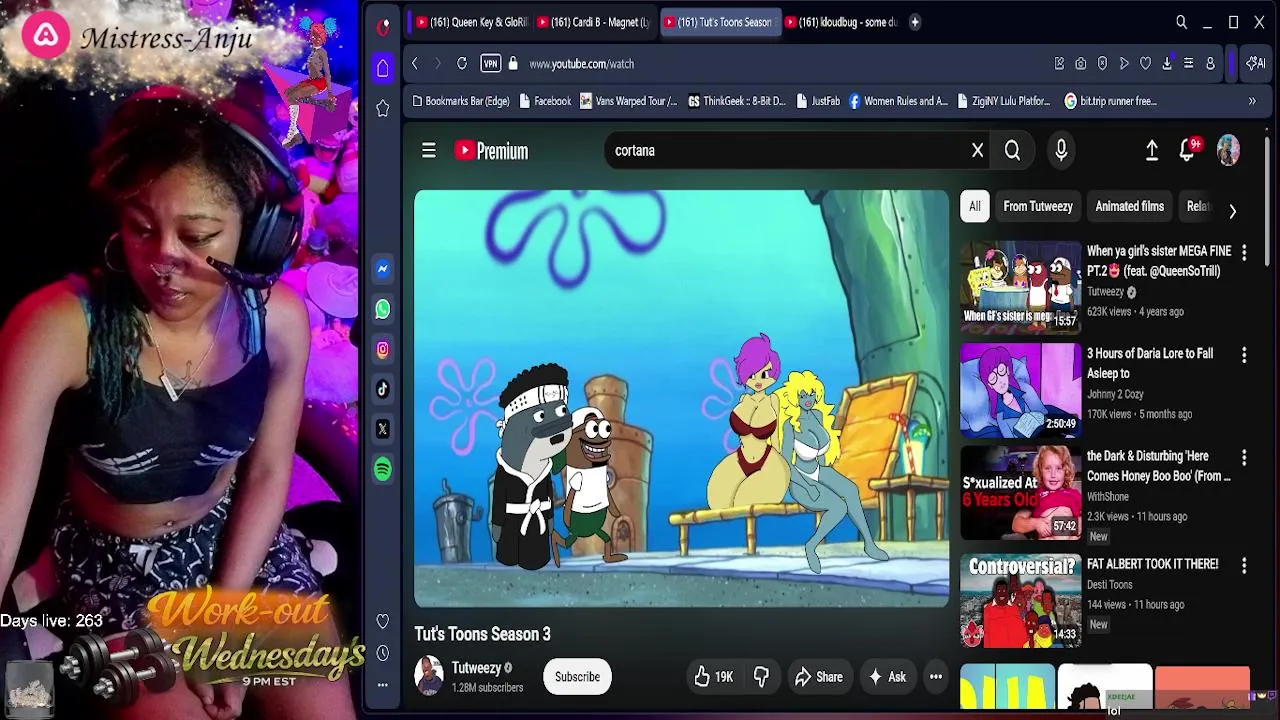The image size is (1280, 720).
Task: Dislike the video
Action: point(761,677)
